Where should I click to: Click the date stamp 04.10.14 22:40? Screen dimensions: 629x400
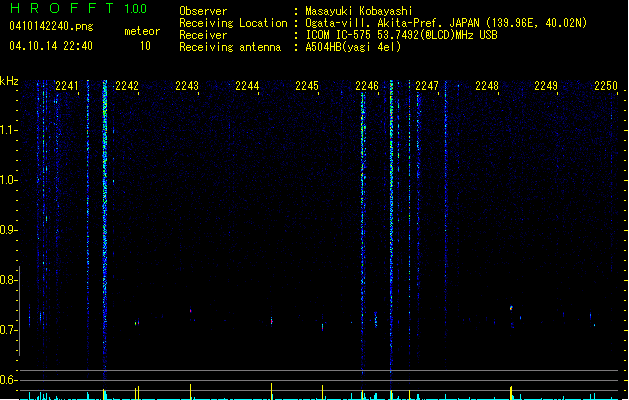click(51, 46)
